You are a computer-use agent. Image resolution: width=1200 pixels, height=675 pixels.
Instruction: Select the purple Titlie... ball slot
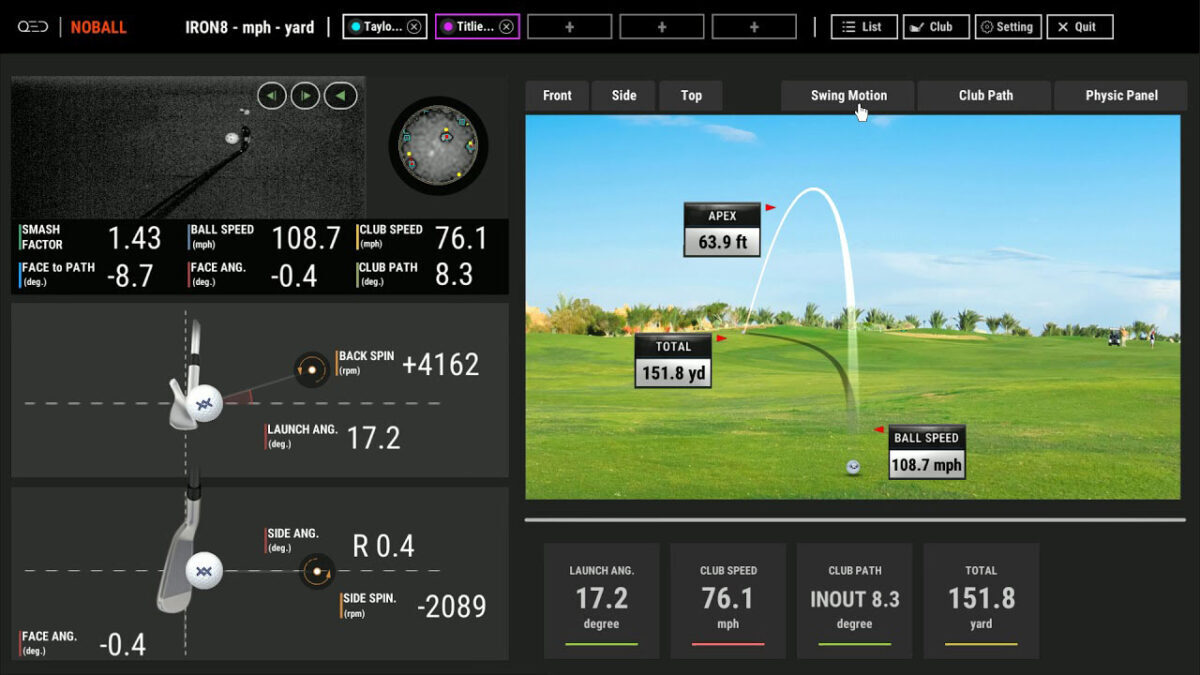click(468, 27)
